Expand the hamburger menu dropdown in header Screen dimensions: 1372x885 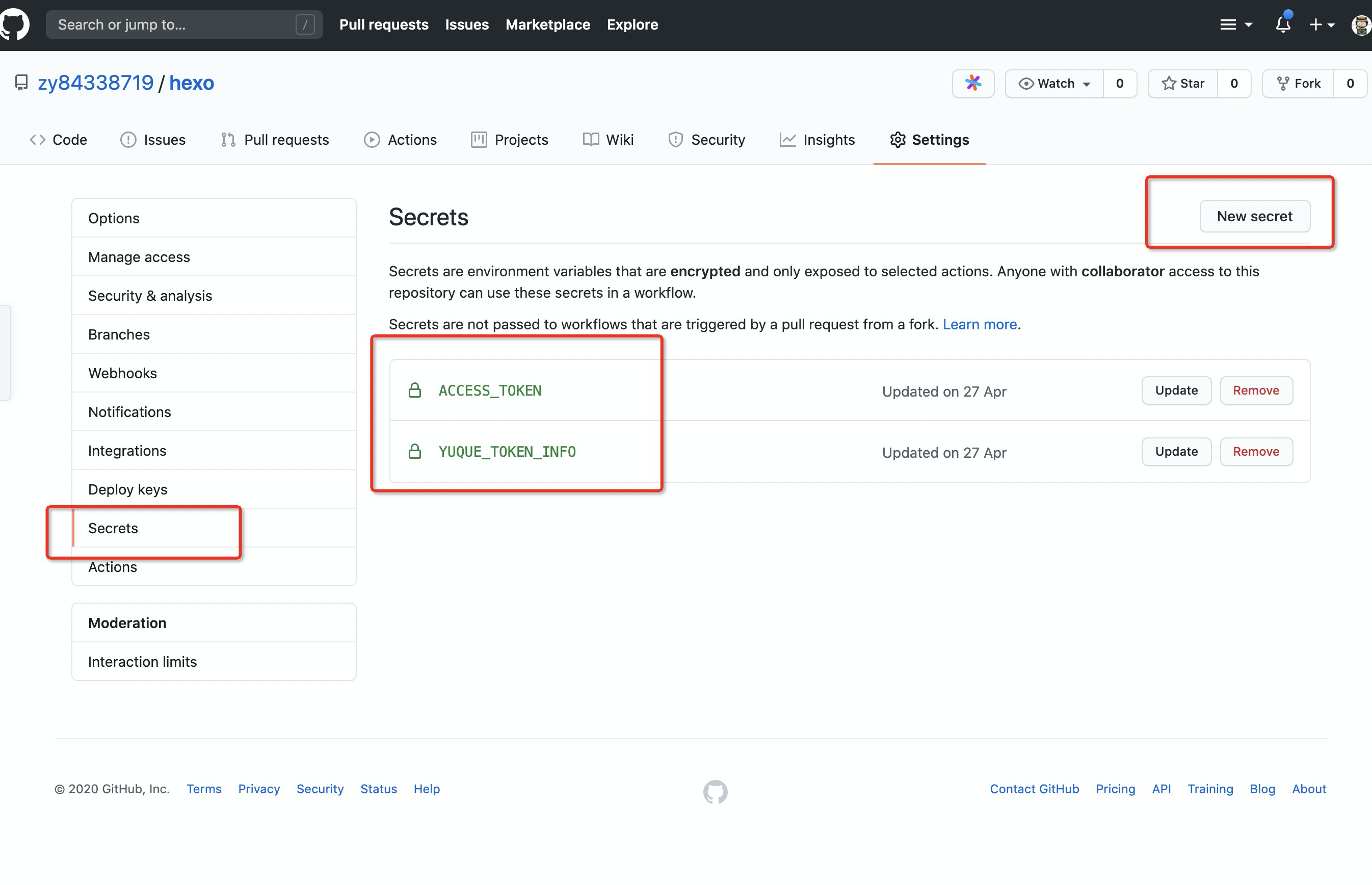pos(1235,24)
